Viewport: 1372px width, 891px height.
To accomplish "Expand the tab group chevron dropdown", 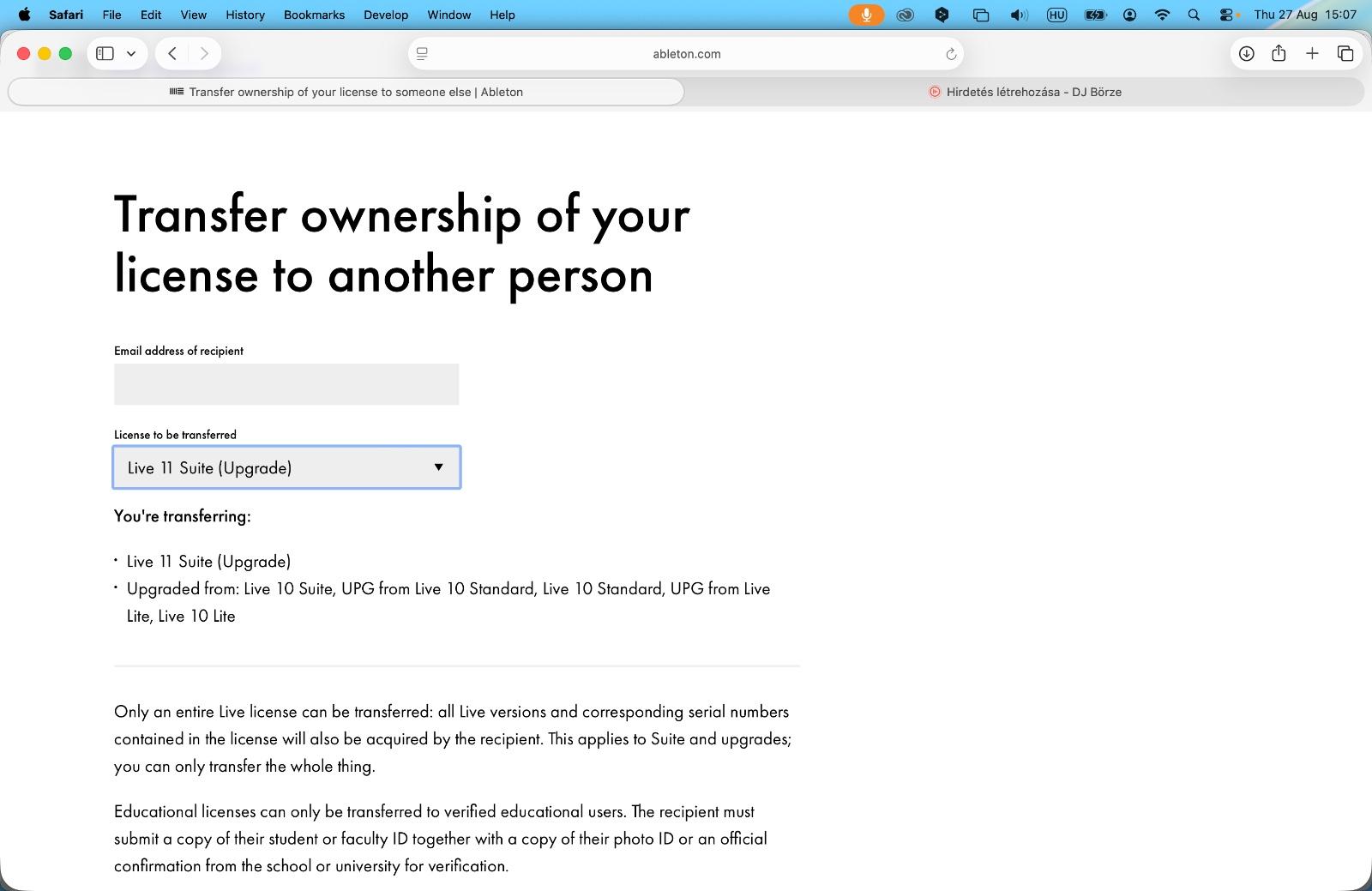I will (x=131, y=53).
